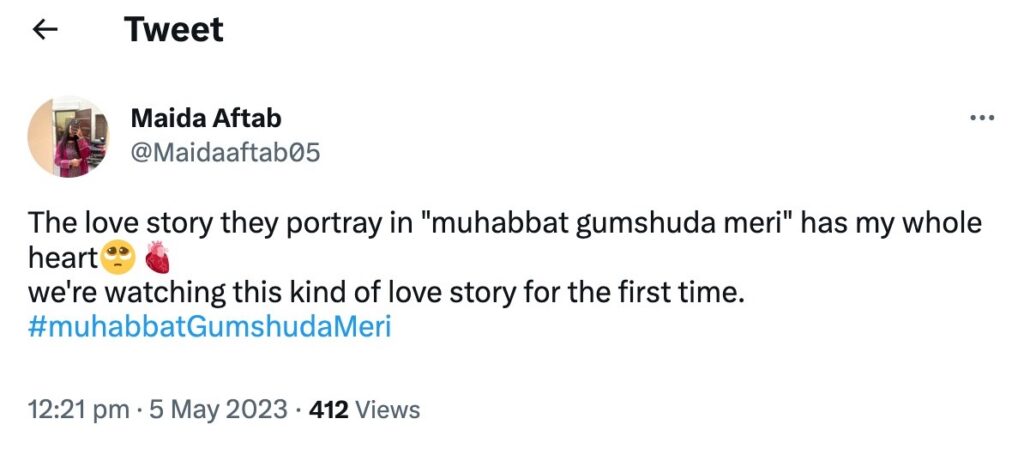1024x449 pixels.
Task: Open the three-dot more options menu
Action: pos(983,118)
